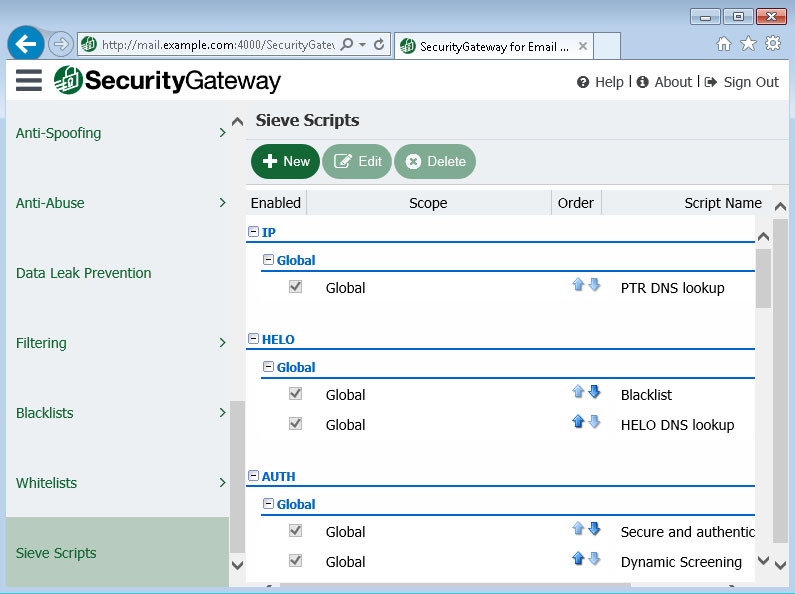The height and width of the screenshot is (594, 795).
Task: Move PTR DNS lookup script down
Action: point(594,284)
